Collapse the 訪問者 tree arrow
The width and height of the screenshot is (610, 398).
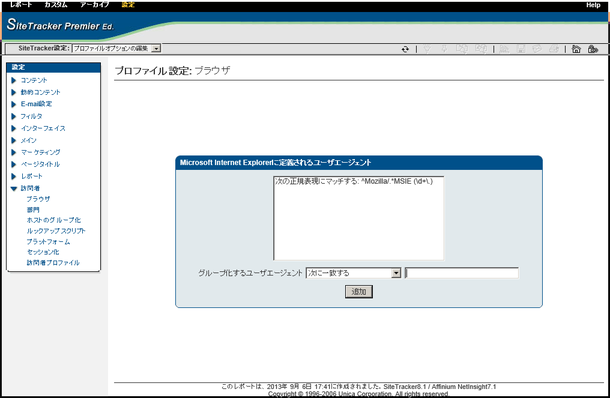pyautogui.click(x=14, y=189)
